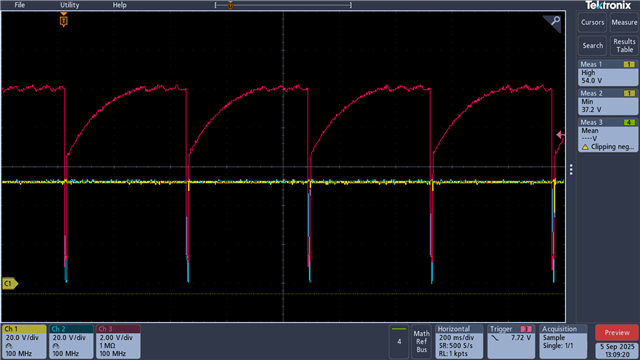Viewport: 640px width, 360px height.
Task: Toggle the Ch 1 channel badge
Action: coord(24,341)
